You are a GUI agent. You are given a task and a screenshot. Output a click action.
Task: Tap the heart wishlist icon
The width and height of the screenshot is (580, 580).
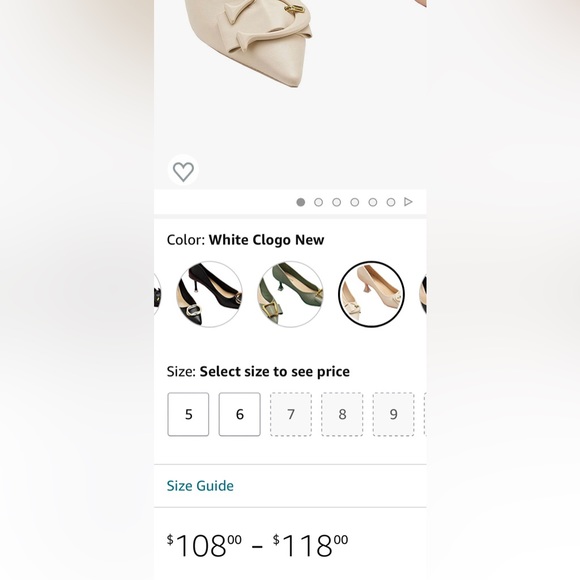pos(183,171)
